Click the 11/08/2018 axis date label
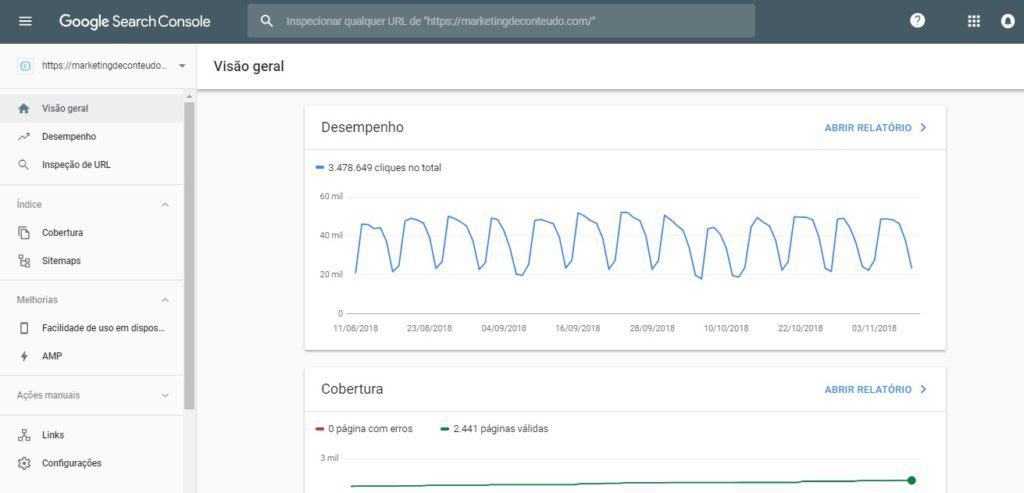Screen dimensions: 1024x493 coord(356,328)
